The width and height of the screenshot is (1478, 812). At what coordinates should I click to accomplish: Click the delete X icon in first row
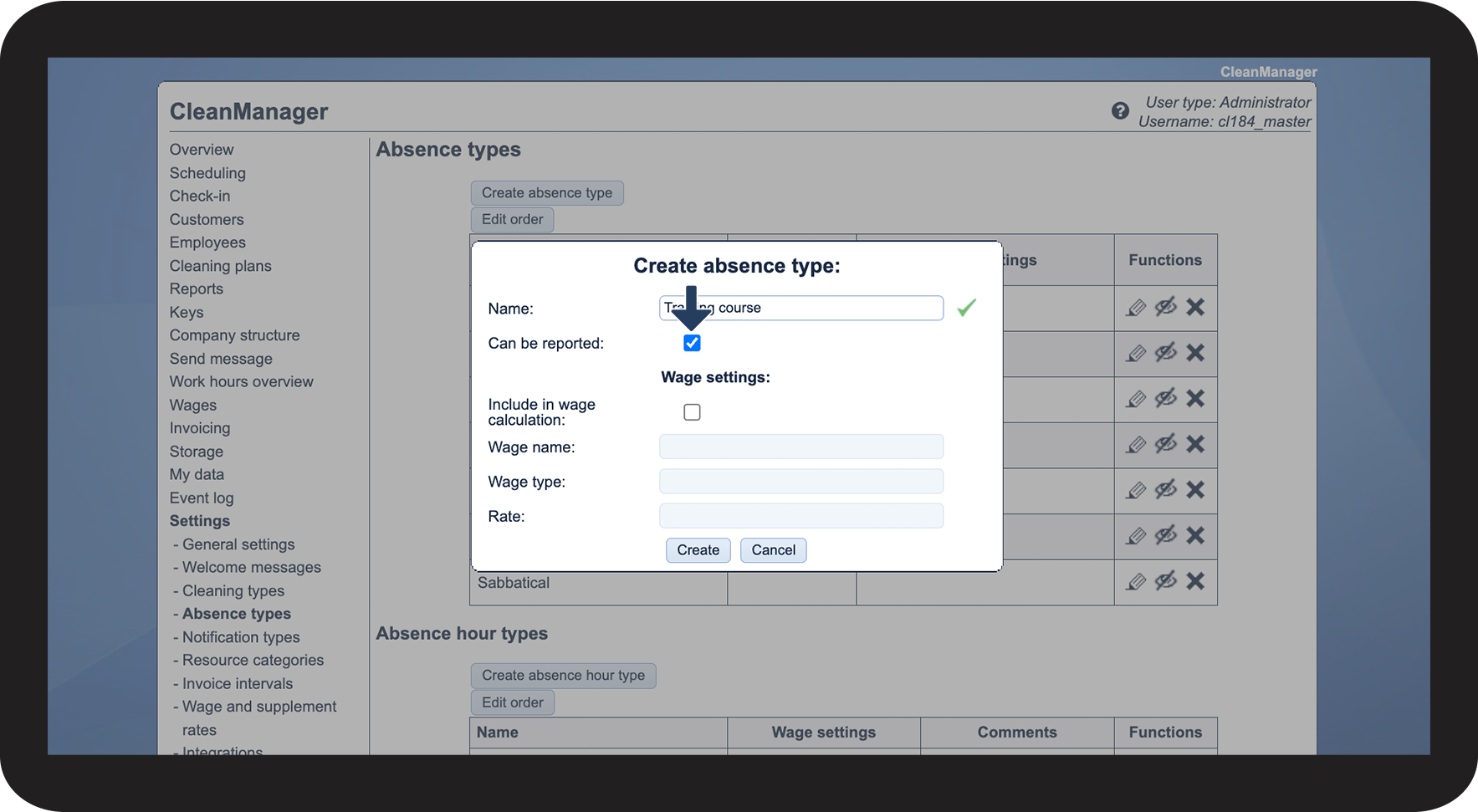tap(1195, 308)
